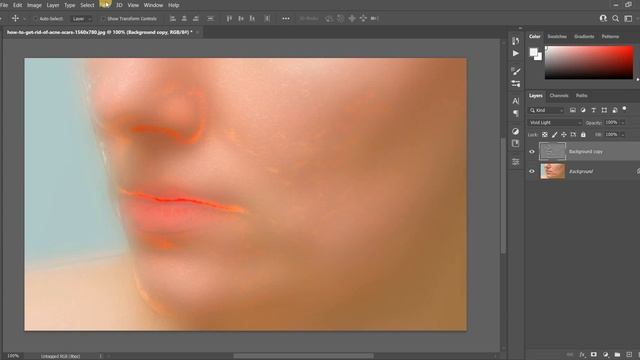Screen dimensions: 640x360
Task: Click the search magnifier icon top right
Action: (x=616, y=18)
